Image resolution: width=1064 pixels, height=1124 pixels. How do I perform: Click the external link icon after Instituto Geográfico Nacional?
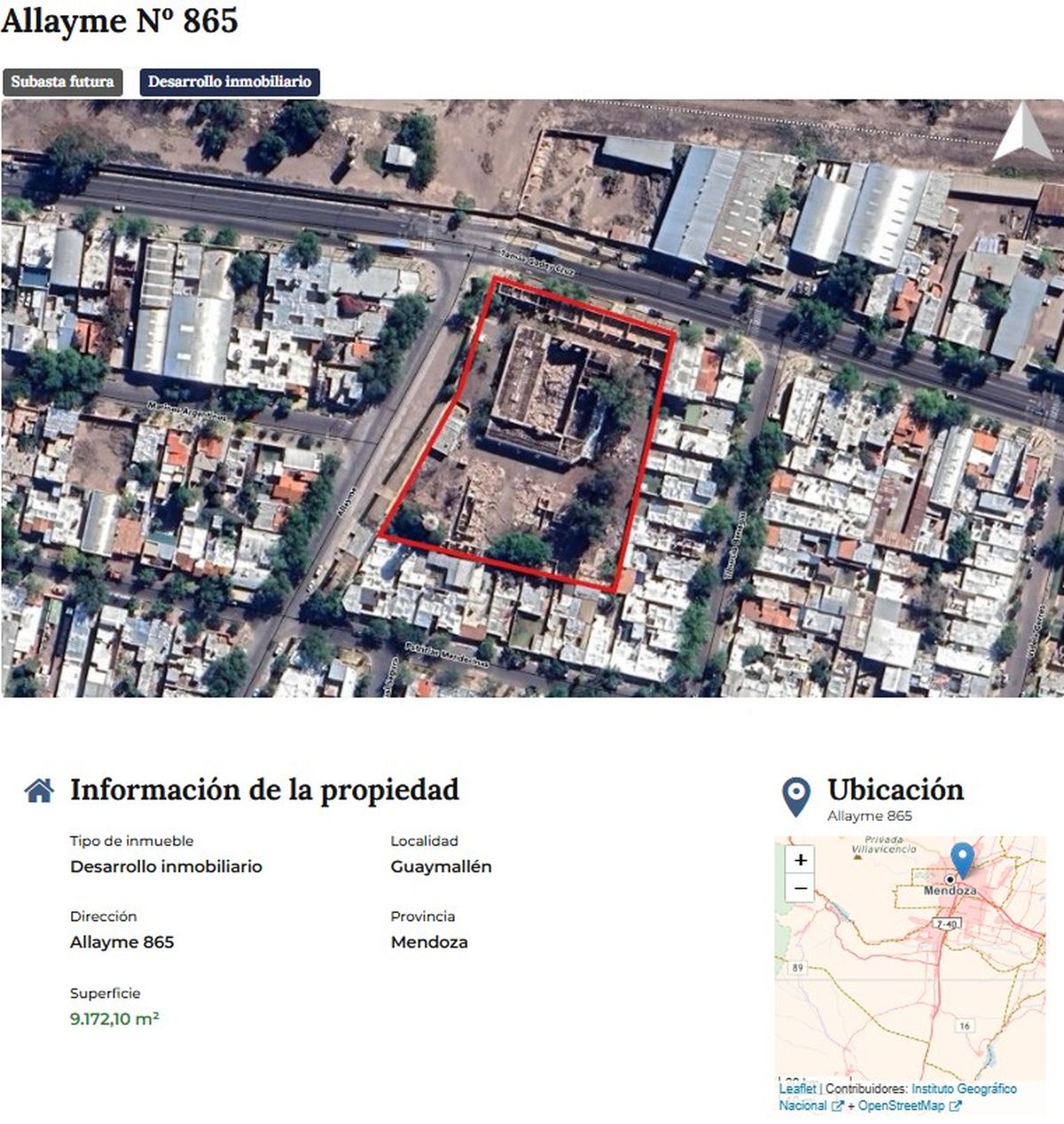[x=839, y=1104]
